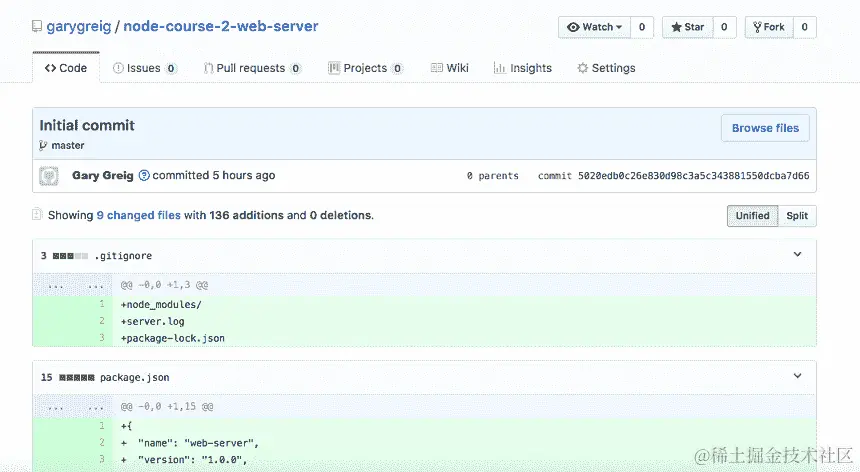Open the garygreig user profile link
The height and width of the screenshot is (472, 860).
pos(79,26)
